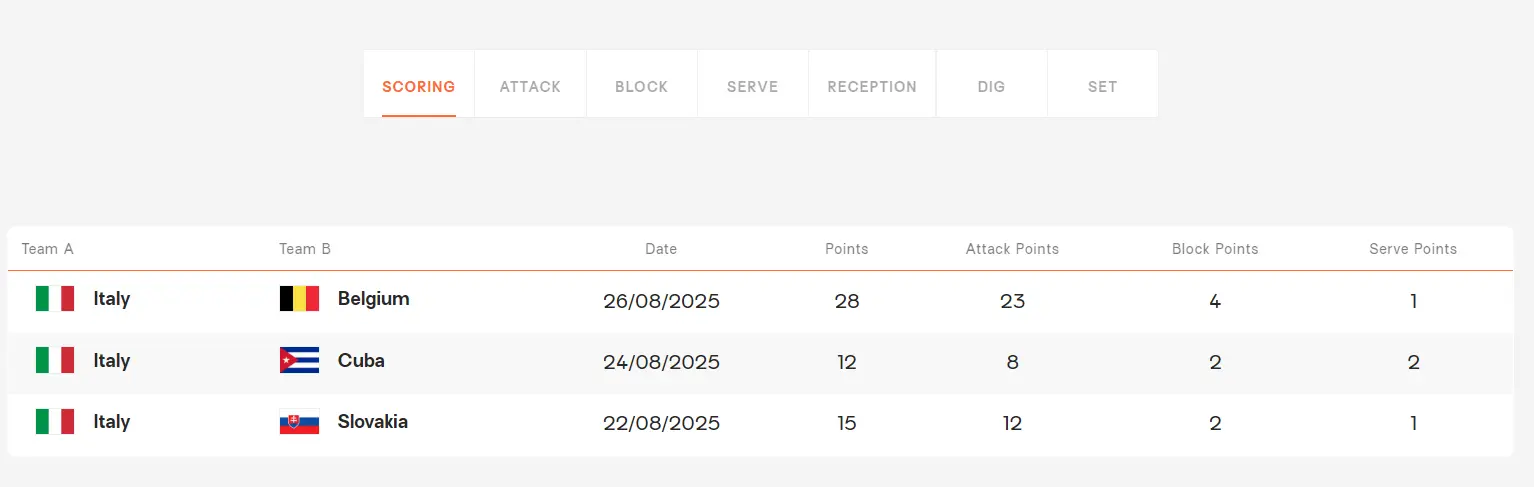Click the Slovakia flag icon

299,422
